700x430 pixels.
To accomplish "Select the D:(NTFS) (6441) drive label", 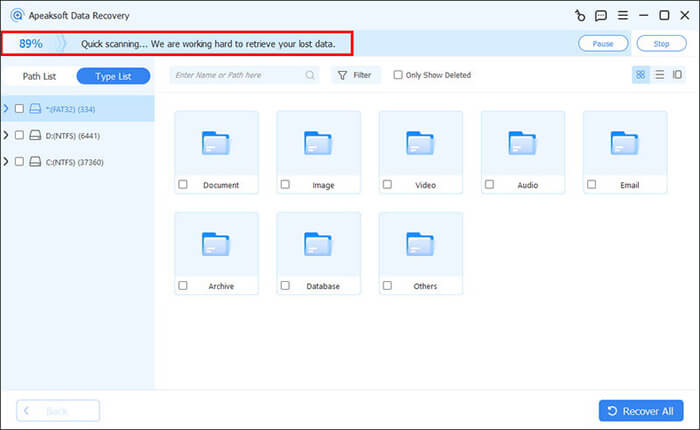I will click(x=73, y=135).
